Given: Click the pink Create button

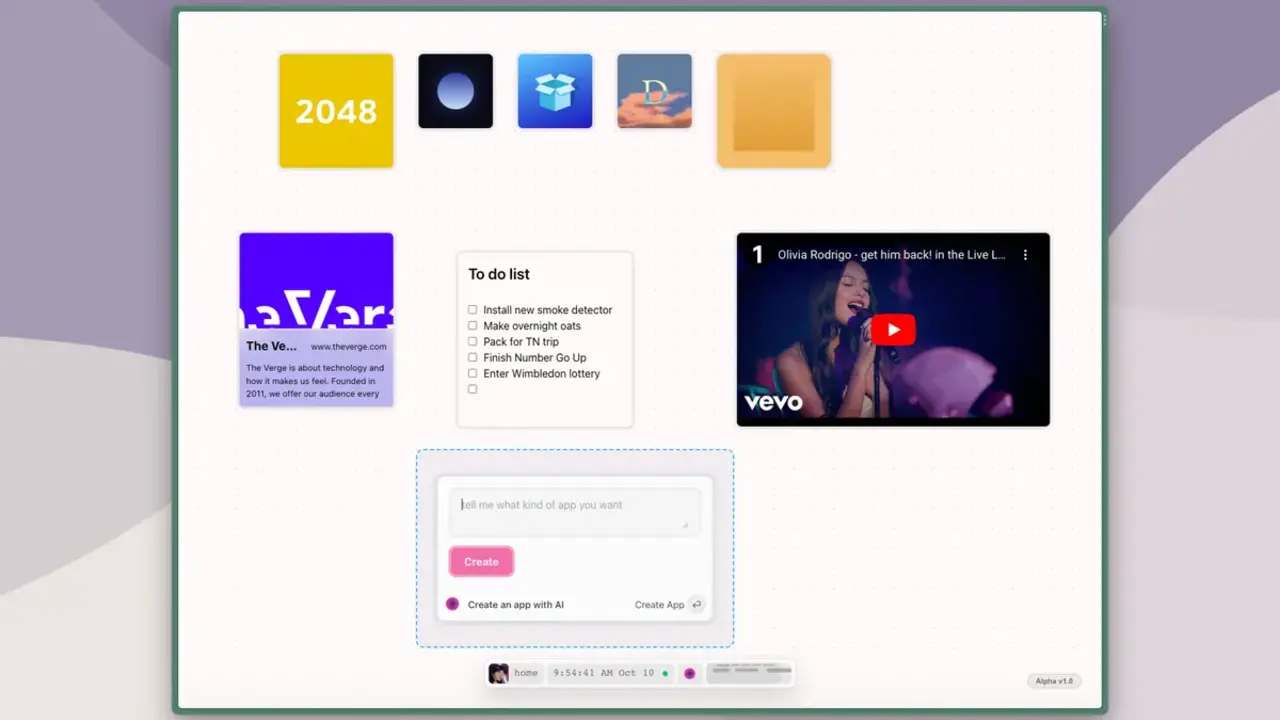Looking at the screenshot, I should pos(481,562).
